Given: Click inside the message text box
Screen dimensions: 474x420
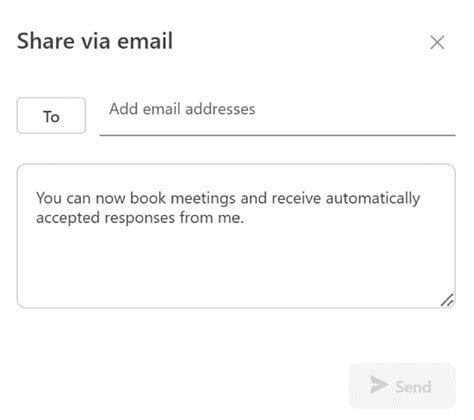Looking at the screenshot, I should pyautogui.click(x=236, y=236).
